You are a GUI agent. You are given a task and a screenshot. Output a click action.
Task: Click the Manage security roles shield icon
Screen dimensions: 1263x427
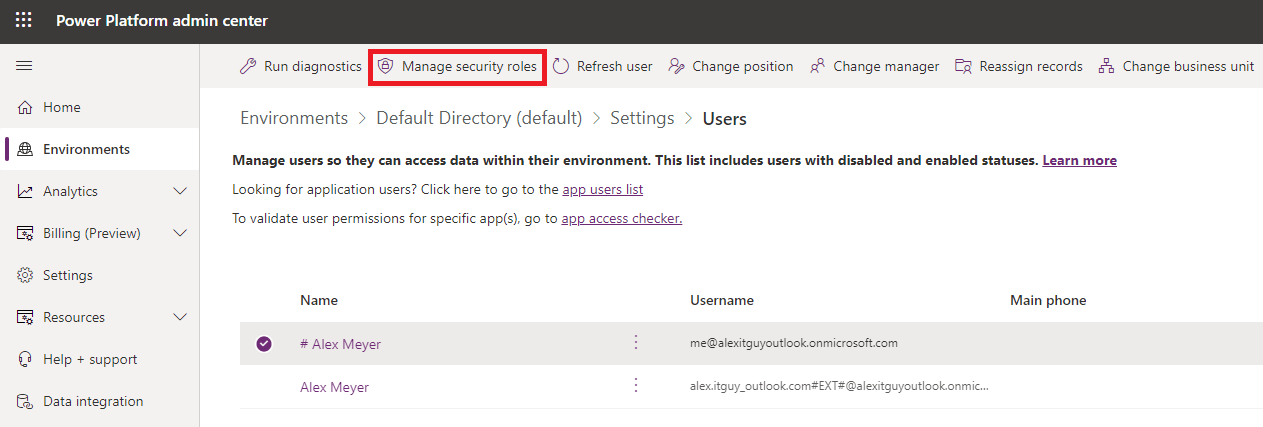pos(385,66)
